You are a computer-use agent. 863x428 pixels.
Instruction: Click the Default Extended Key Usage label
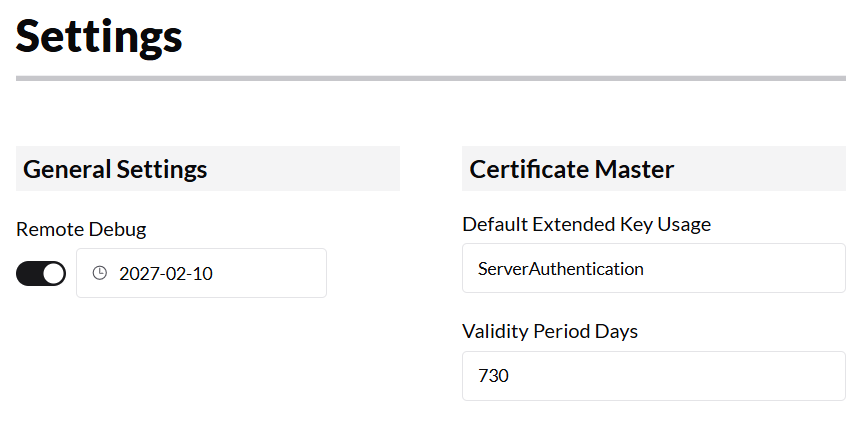tap(586, 224)
